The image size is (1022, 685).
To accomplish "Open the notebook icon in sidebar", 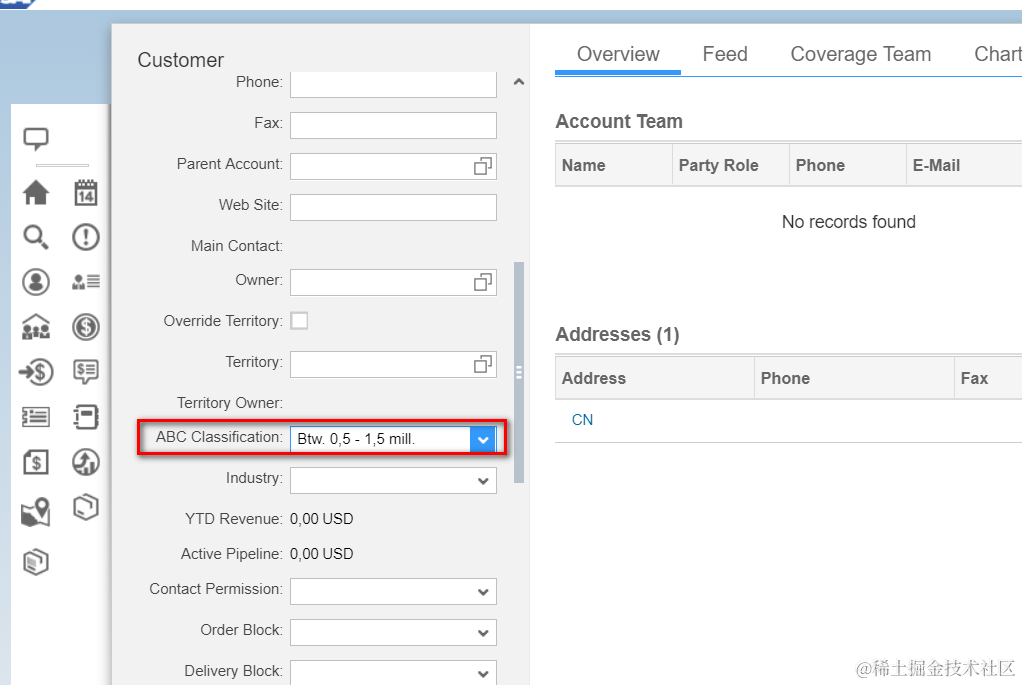I will coord(85,416).
